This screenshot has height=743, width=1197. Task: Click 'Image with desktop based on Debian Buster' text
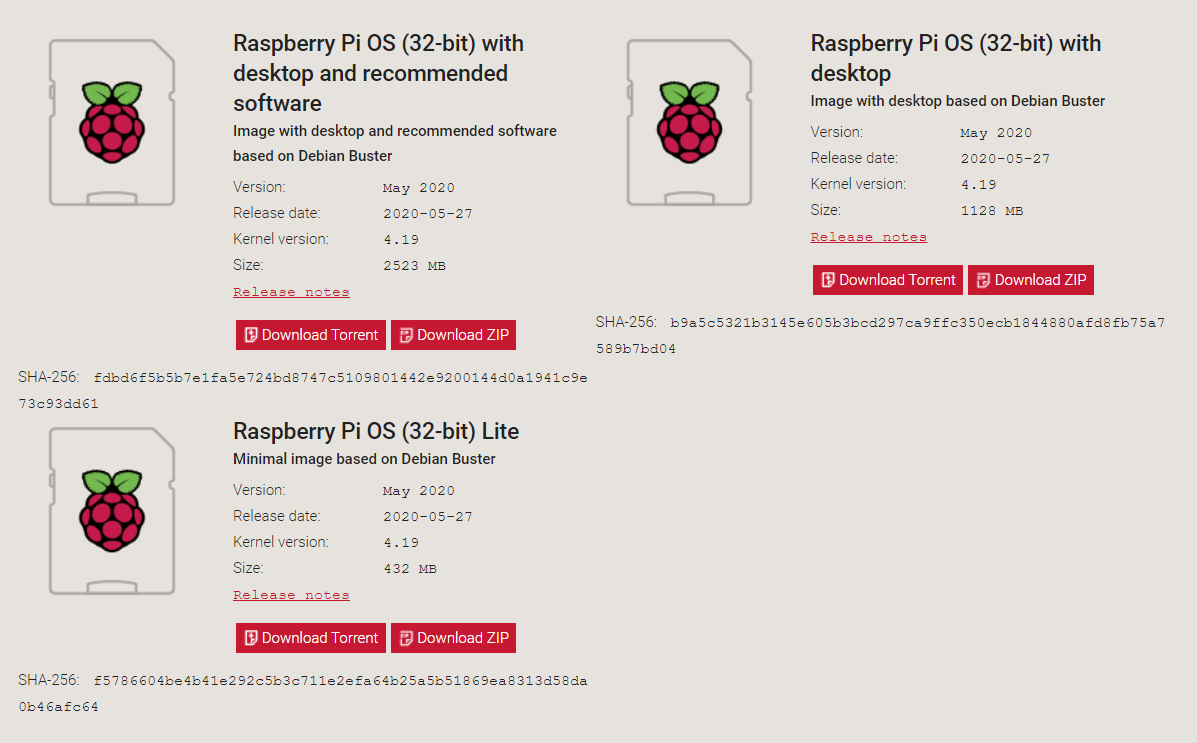pos(957,101)
